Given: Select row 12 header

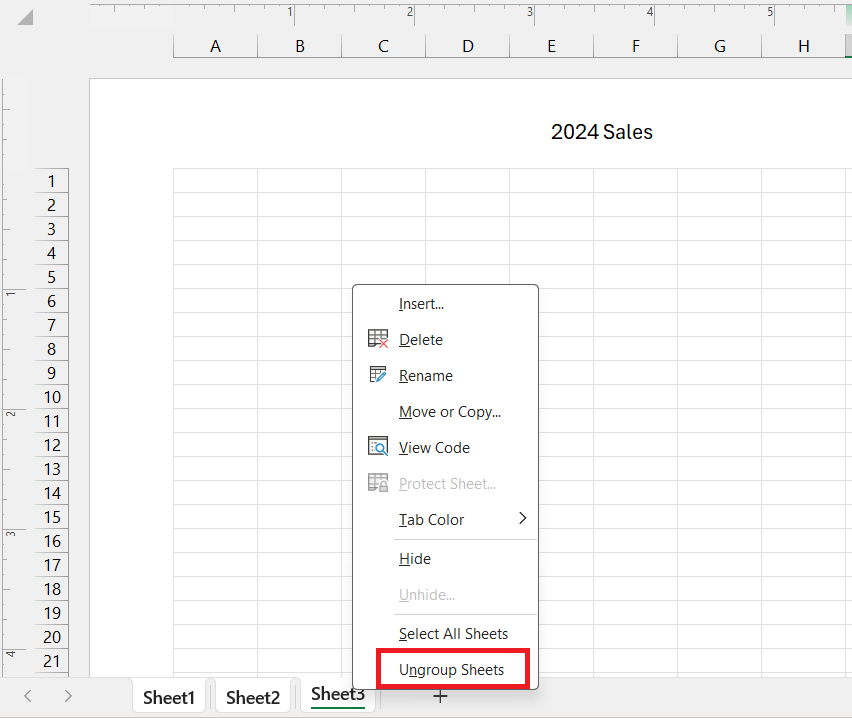Looking at the screenshot, I should click(x=52, y=445).
